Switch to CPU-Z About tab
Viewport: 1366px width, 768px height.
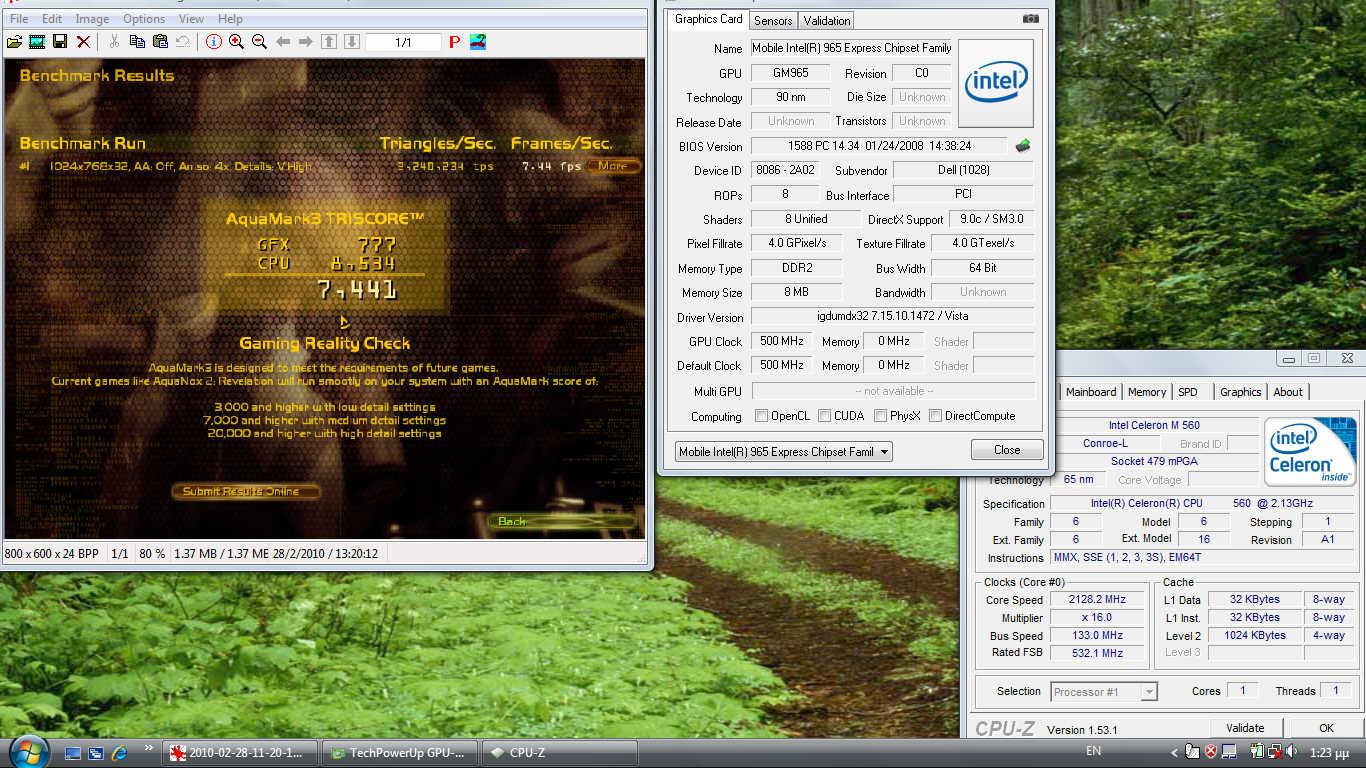click(x=1288, y=392)
